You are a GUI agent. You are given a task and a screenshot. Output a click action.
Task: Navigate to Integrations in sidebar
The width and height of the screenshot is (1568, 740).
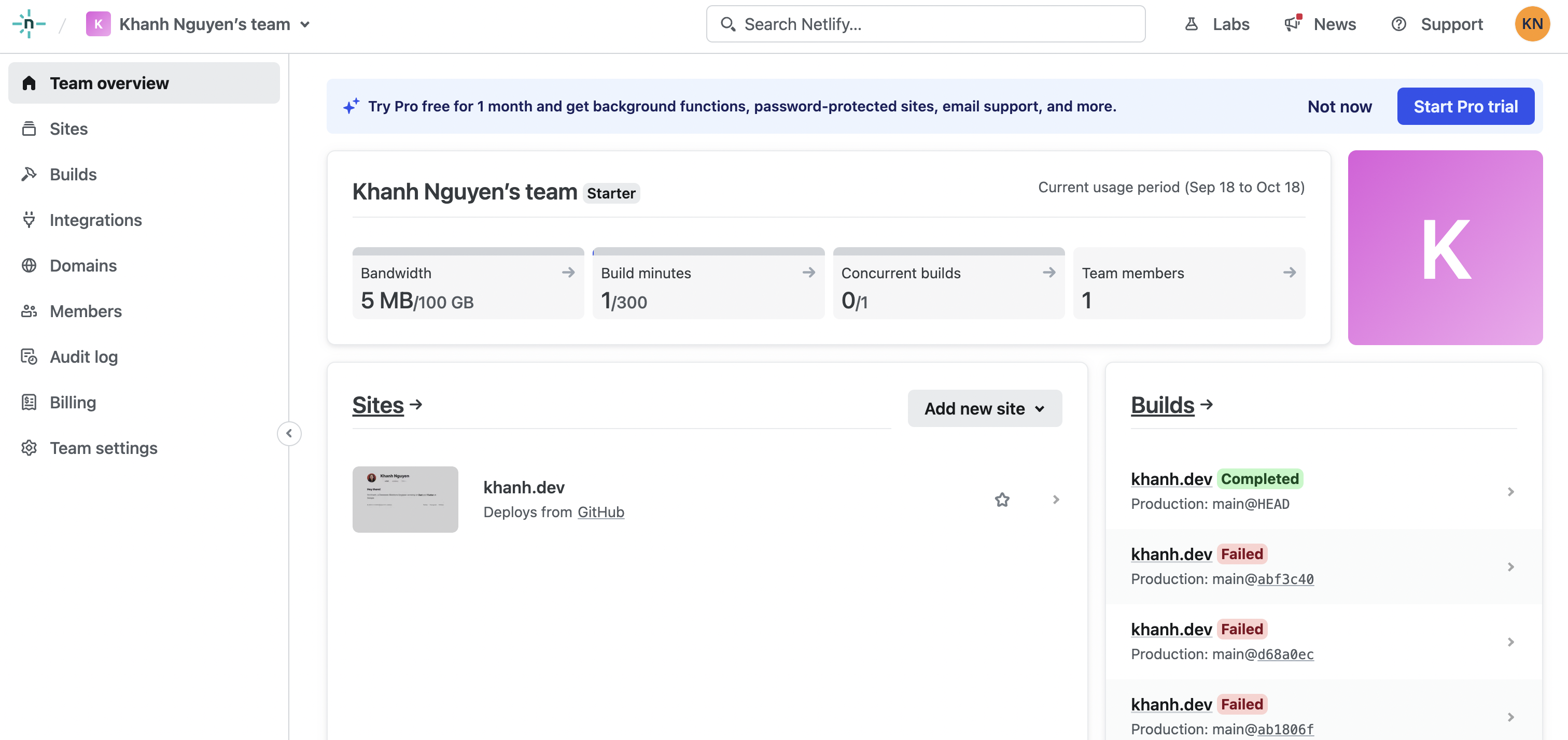pos(144,220)
